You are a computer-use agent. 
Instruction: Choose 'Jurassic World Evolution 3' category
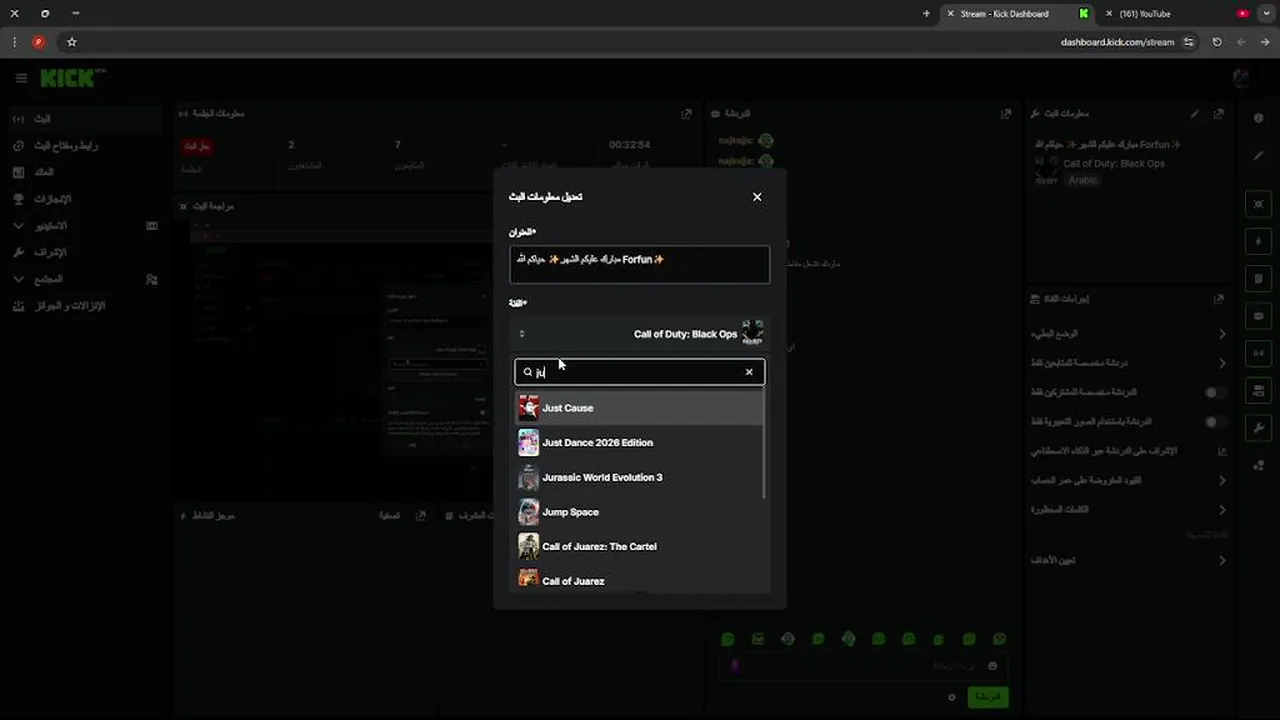pos(639,477)
